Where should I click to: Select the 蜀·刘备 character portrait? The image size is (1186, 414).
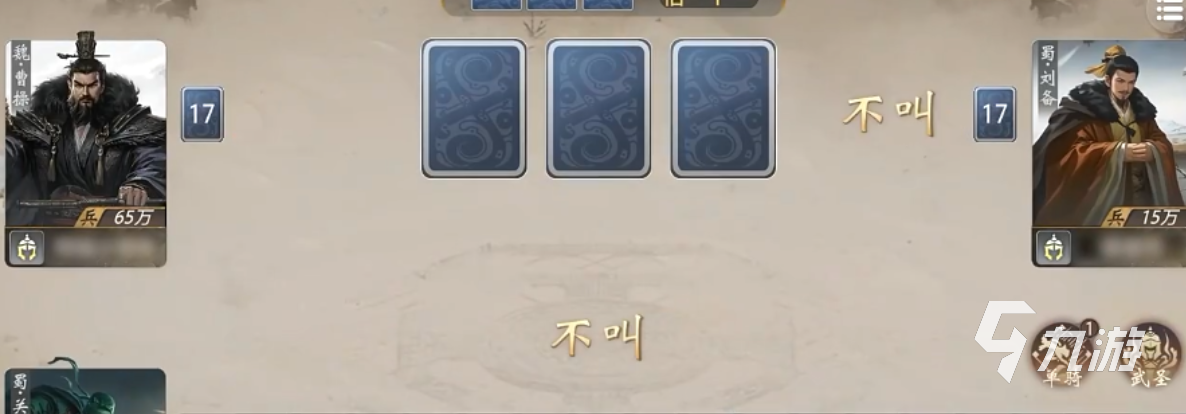pos(1109,133)
